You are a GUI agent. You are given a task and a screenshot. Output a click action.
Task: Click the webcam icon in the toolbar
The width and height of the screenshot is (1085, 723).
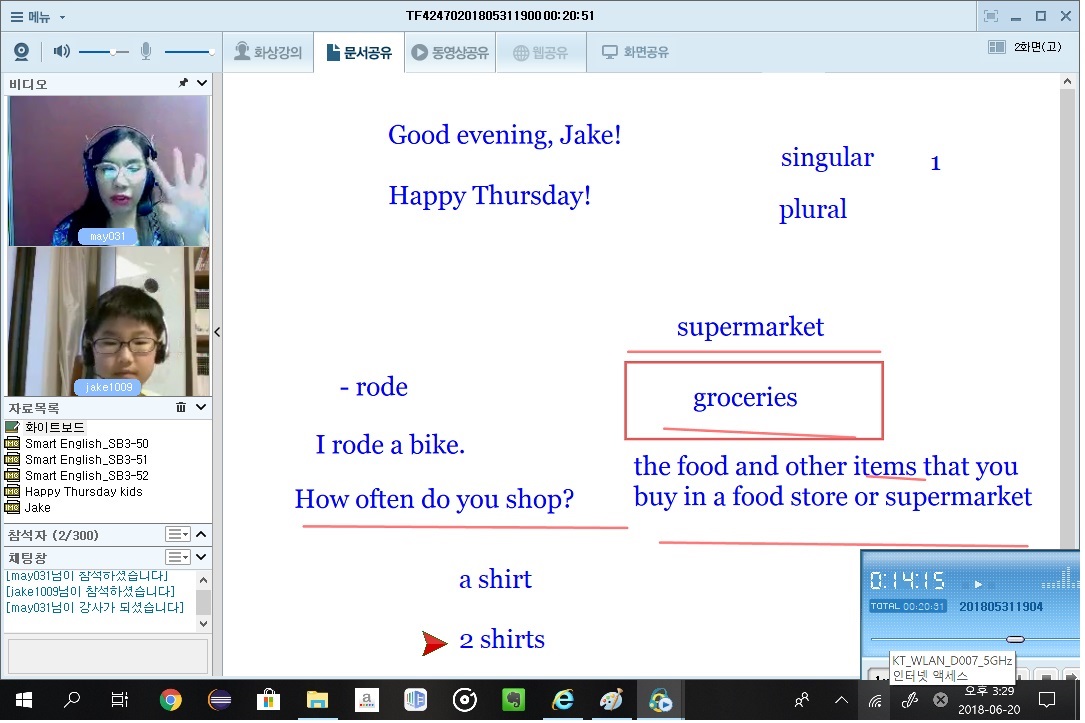coord(21,52)
